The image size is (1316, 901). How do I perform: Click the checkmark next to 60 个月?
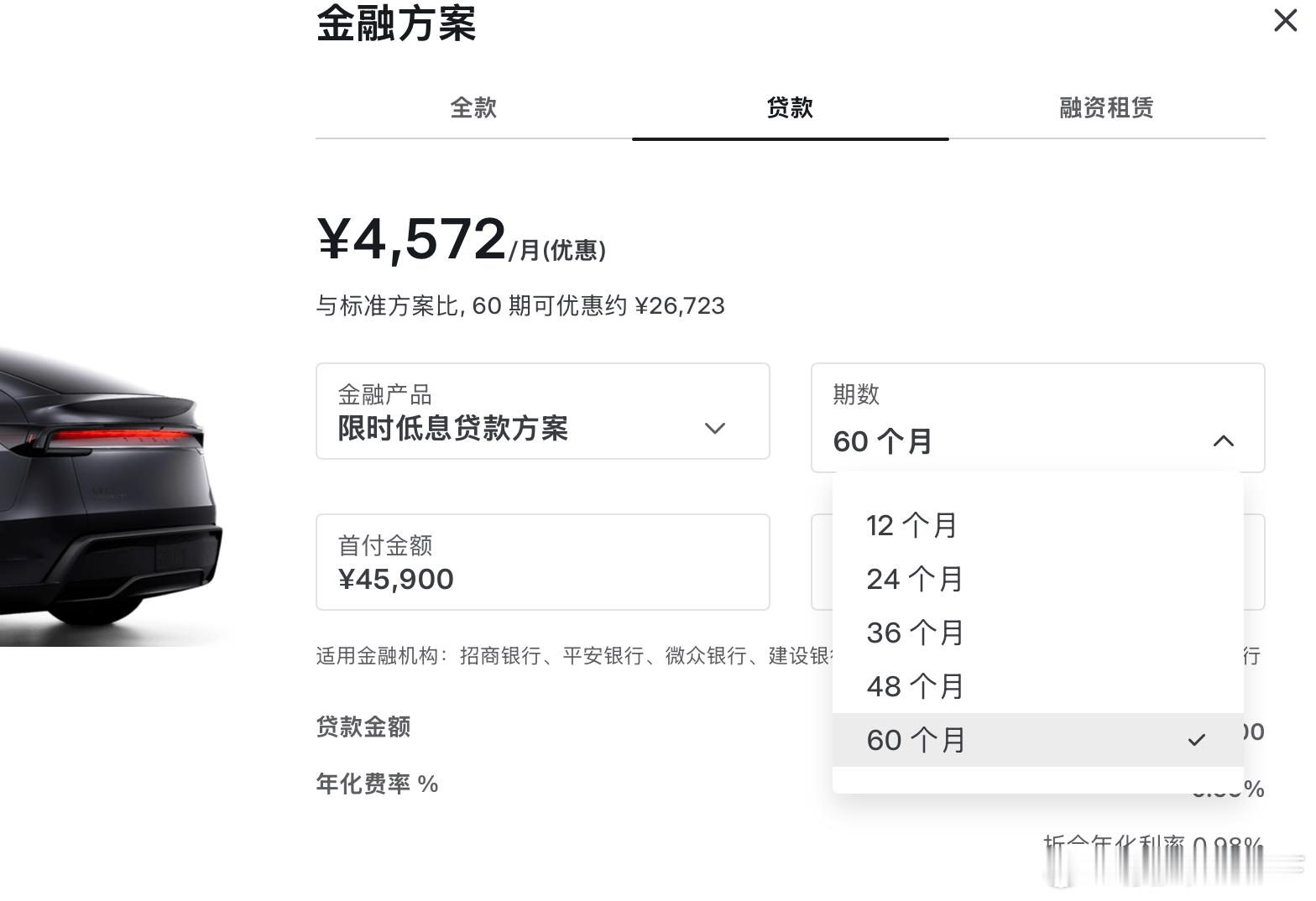coord(1197,740)
